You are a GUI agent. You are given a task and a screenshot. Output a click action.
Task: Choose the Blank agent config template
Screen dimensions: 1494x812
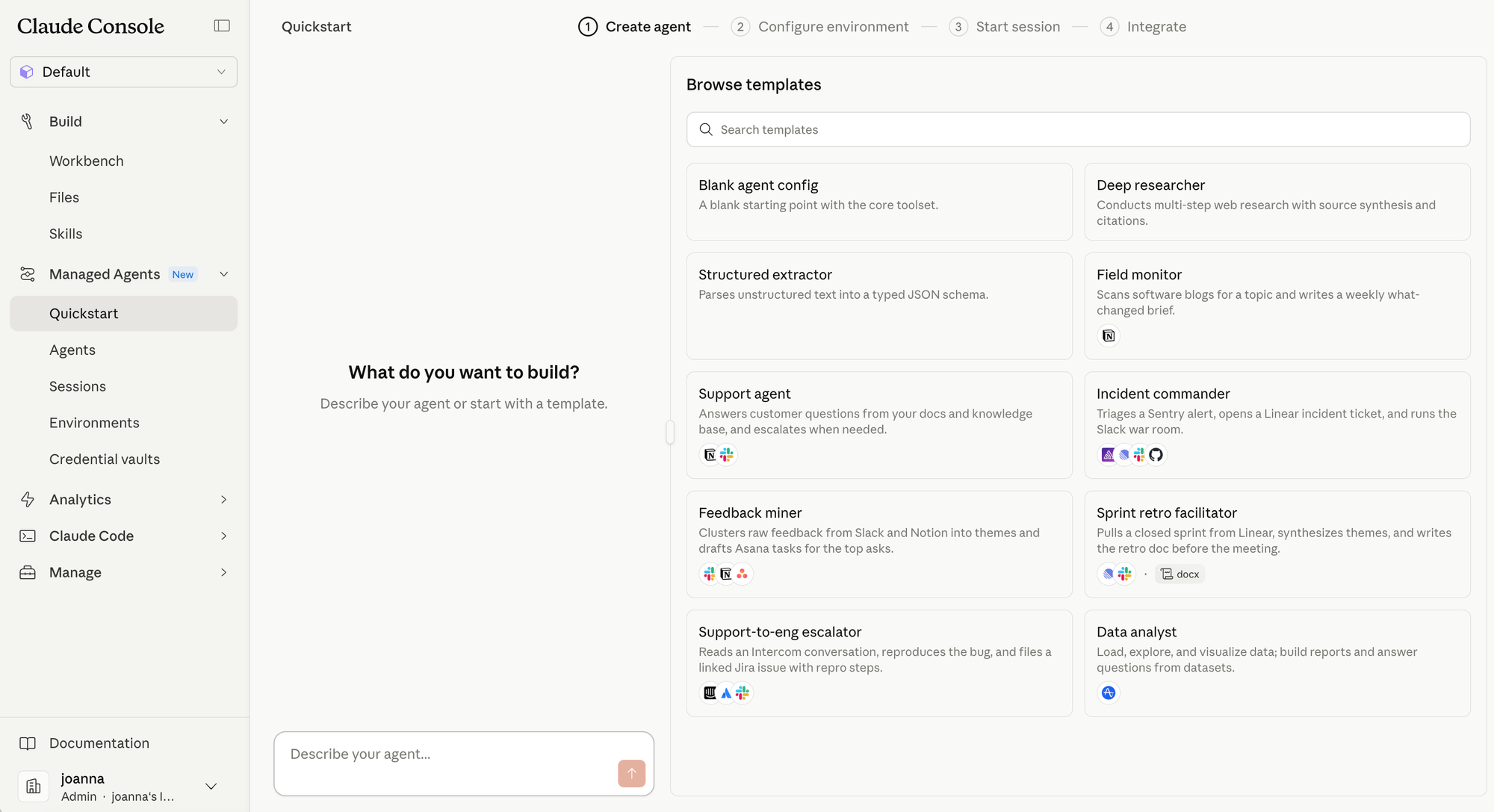coord(878,202)
